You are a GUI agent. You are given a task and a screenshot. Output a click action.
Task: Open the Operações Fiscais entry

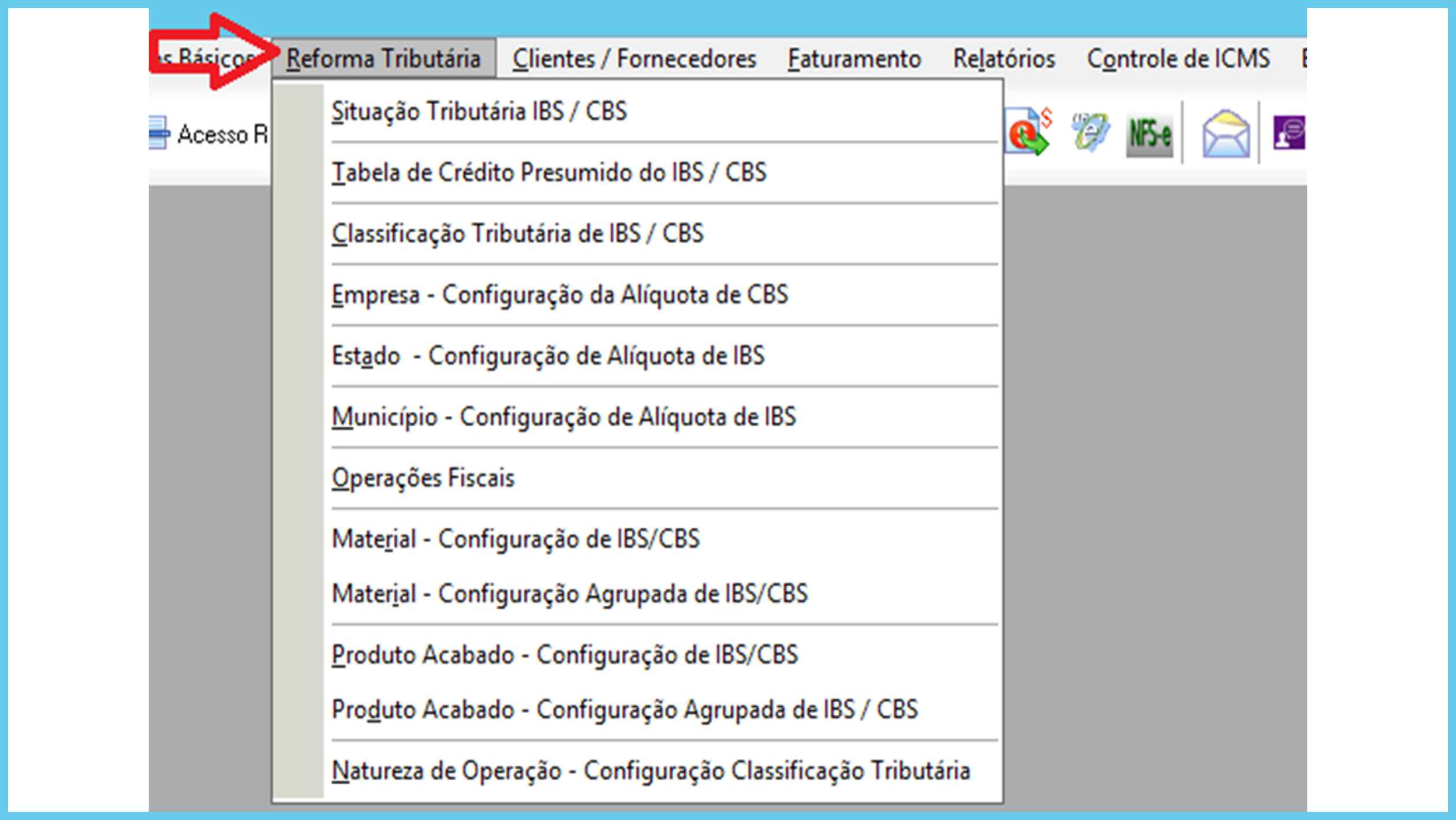tap(423, 478)
